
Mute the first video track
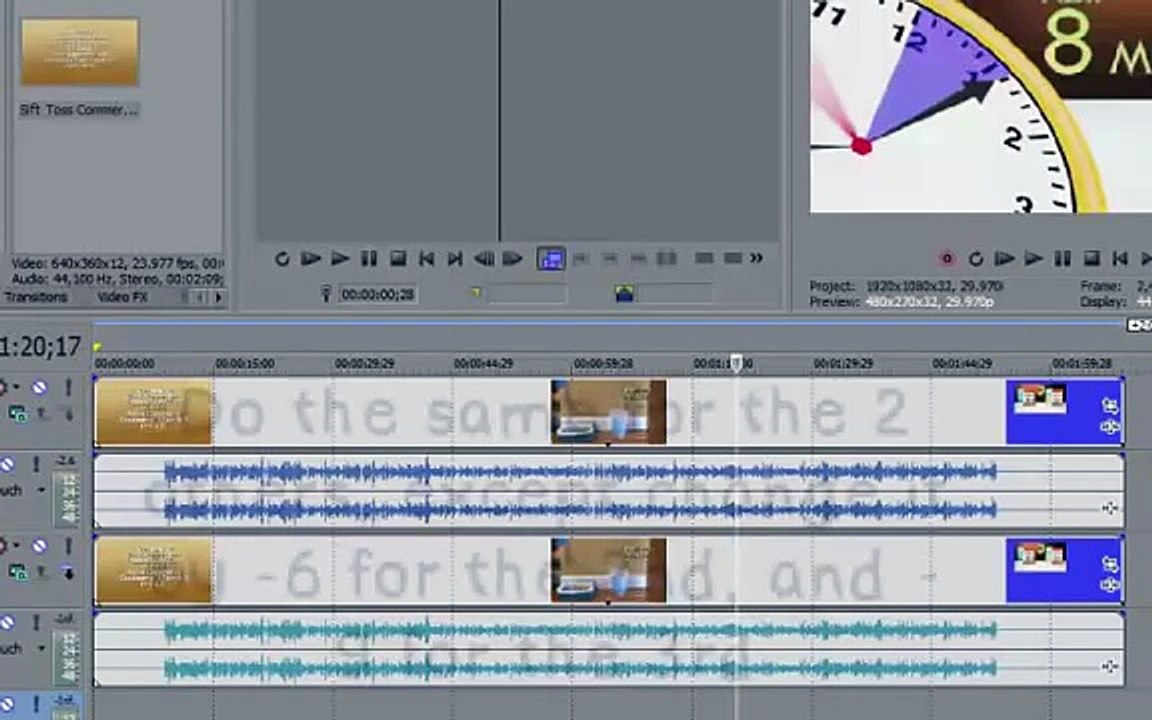coord(39,387)
